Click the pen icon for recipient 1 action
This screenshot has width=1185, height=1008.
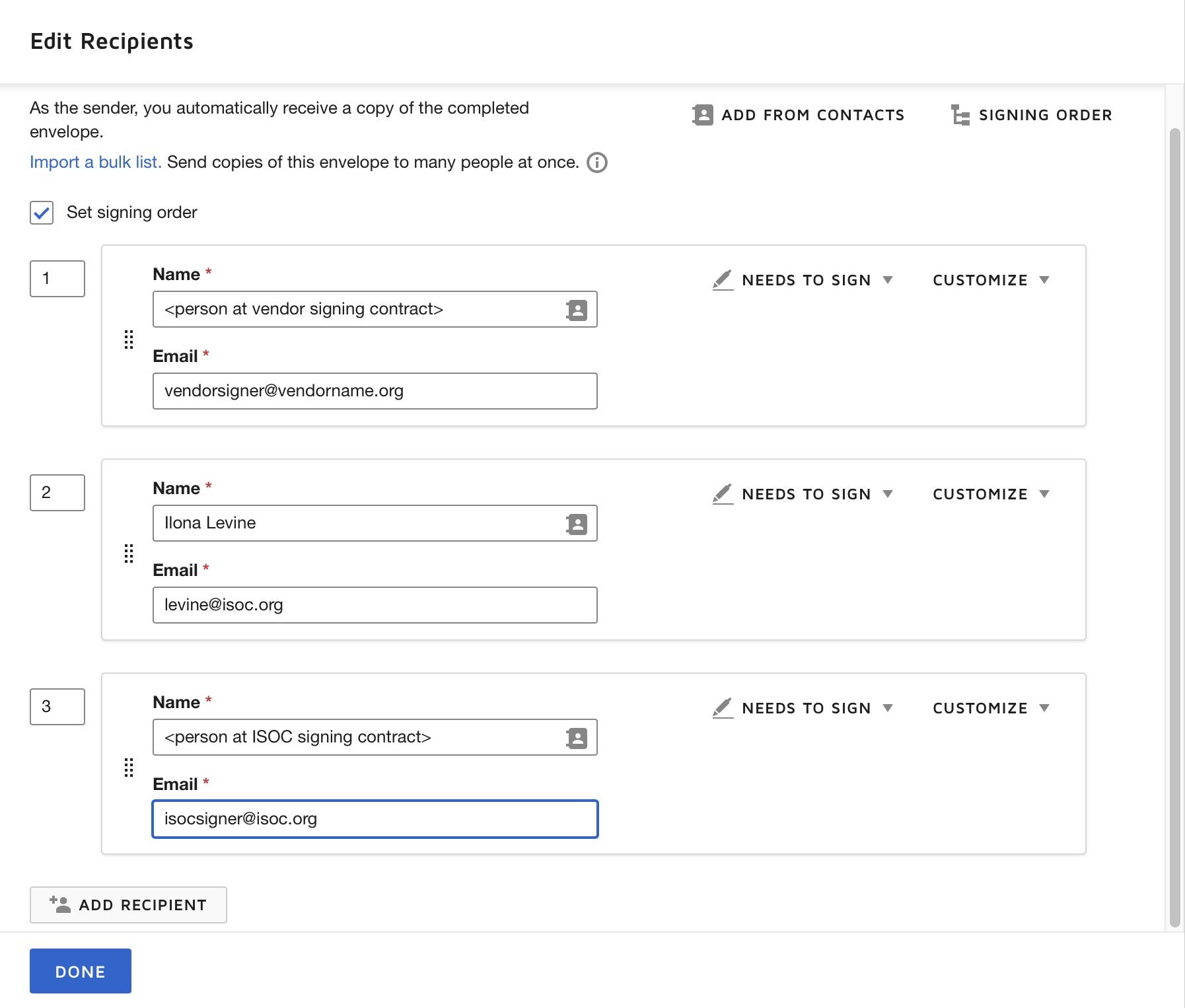(x=723, y=280)
